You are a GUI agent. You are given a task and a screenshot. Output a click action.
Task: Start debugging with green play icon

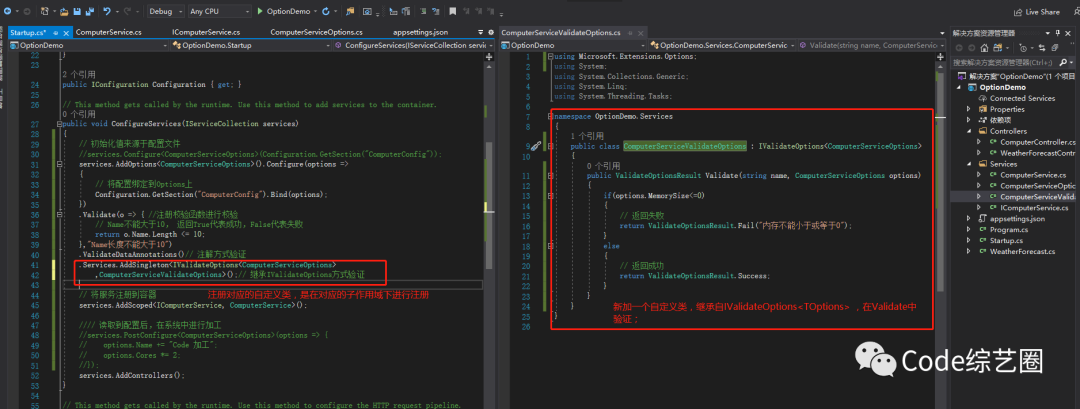tap(260, 12)
